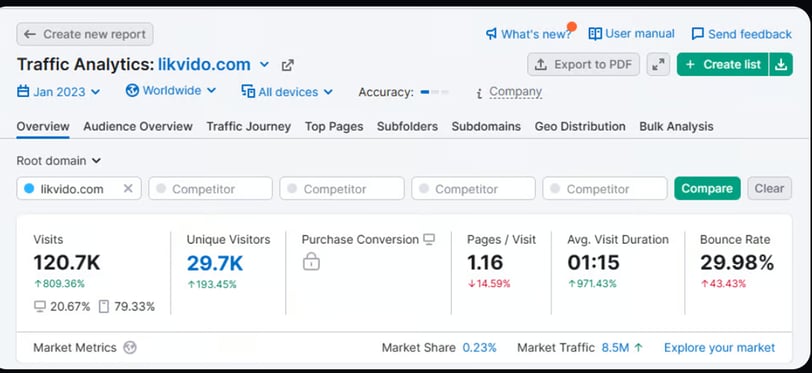Click the Pages / Visit change ↓14.59%
Image resolution: width=812 pixels, height=373 pixels.
point(489,284)
